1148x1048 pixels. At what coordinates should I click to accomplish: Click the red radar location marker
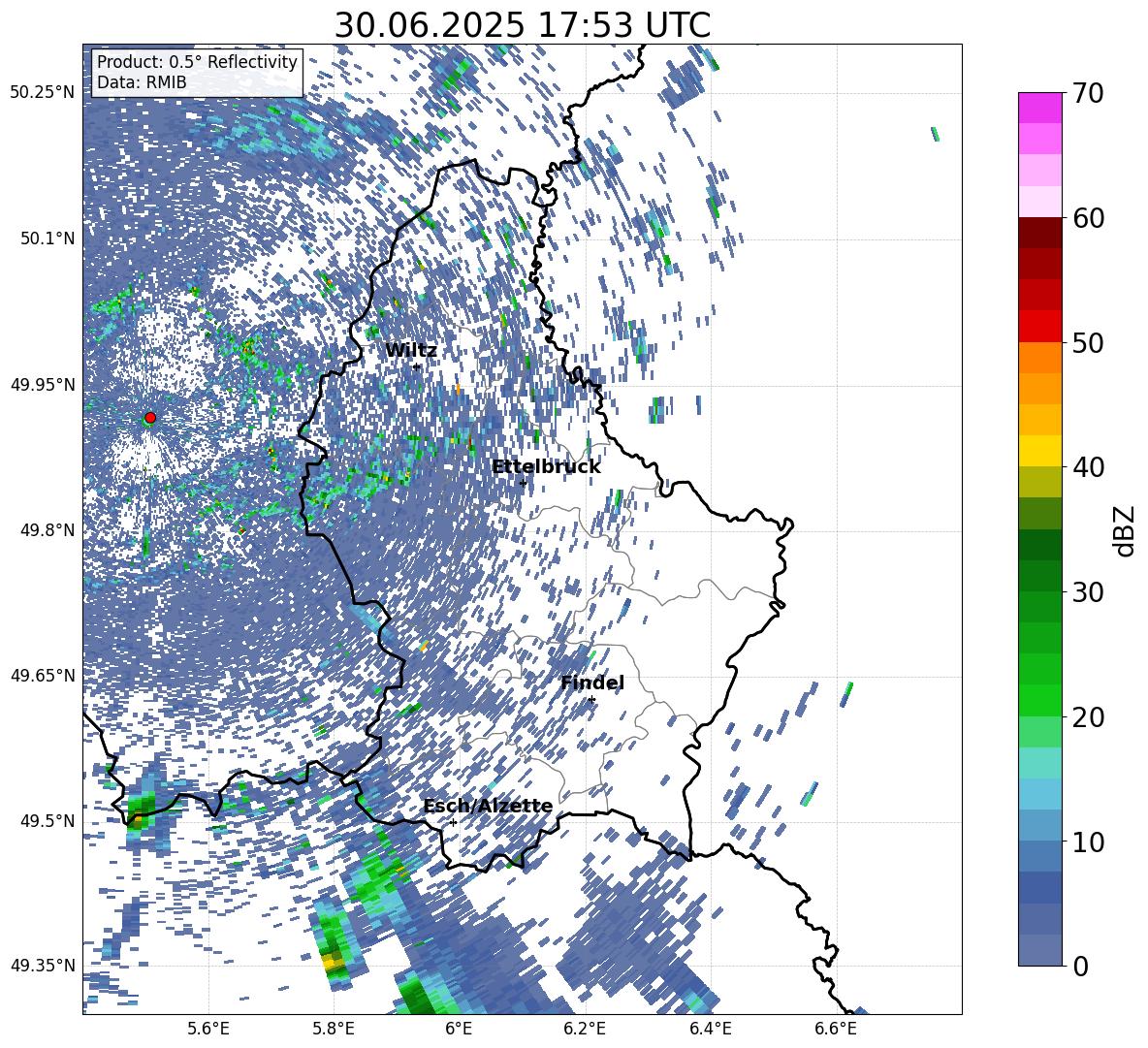tap(150, 418)
